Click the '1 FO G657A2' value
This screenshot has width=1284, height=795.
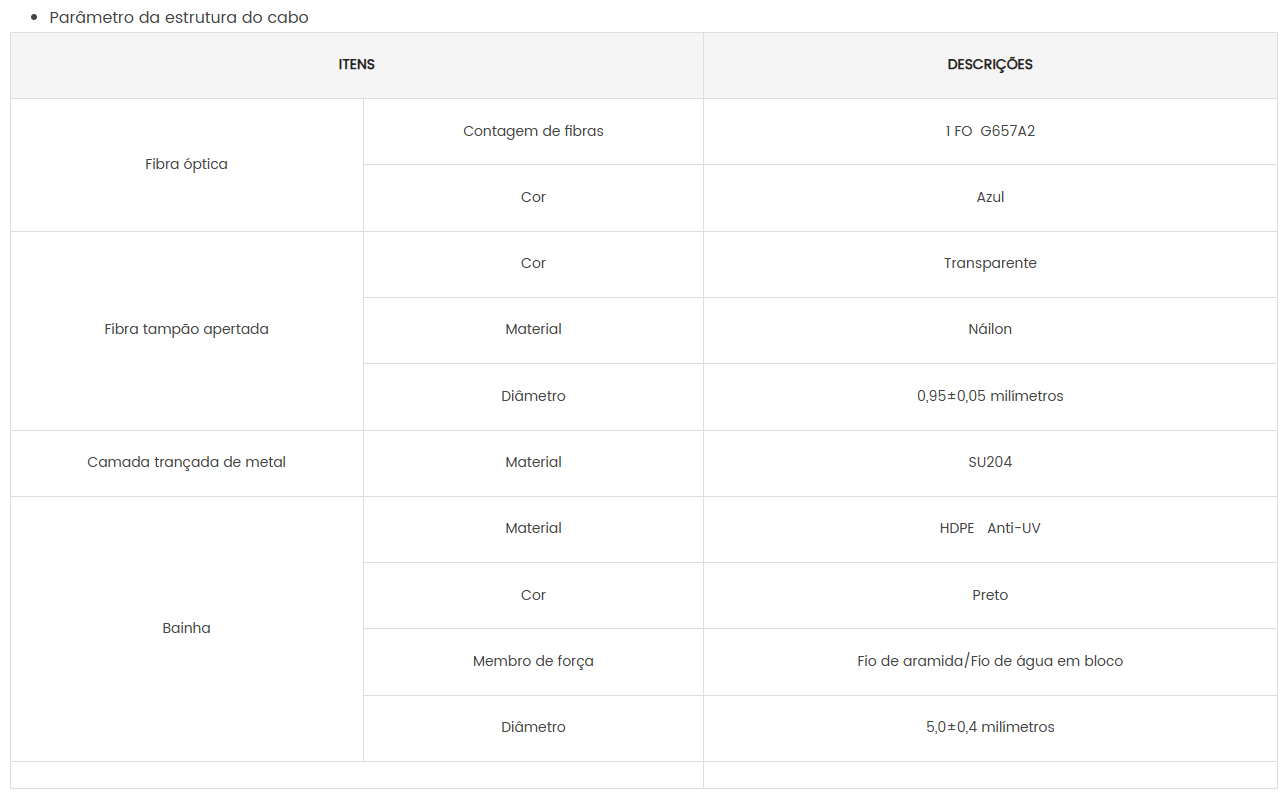click(x=990, y=131)
